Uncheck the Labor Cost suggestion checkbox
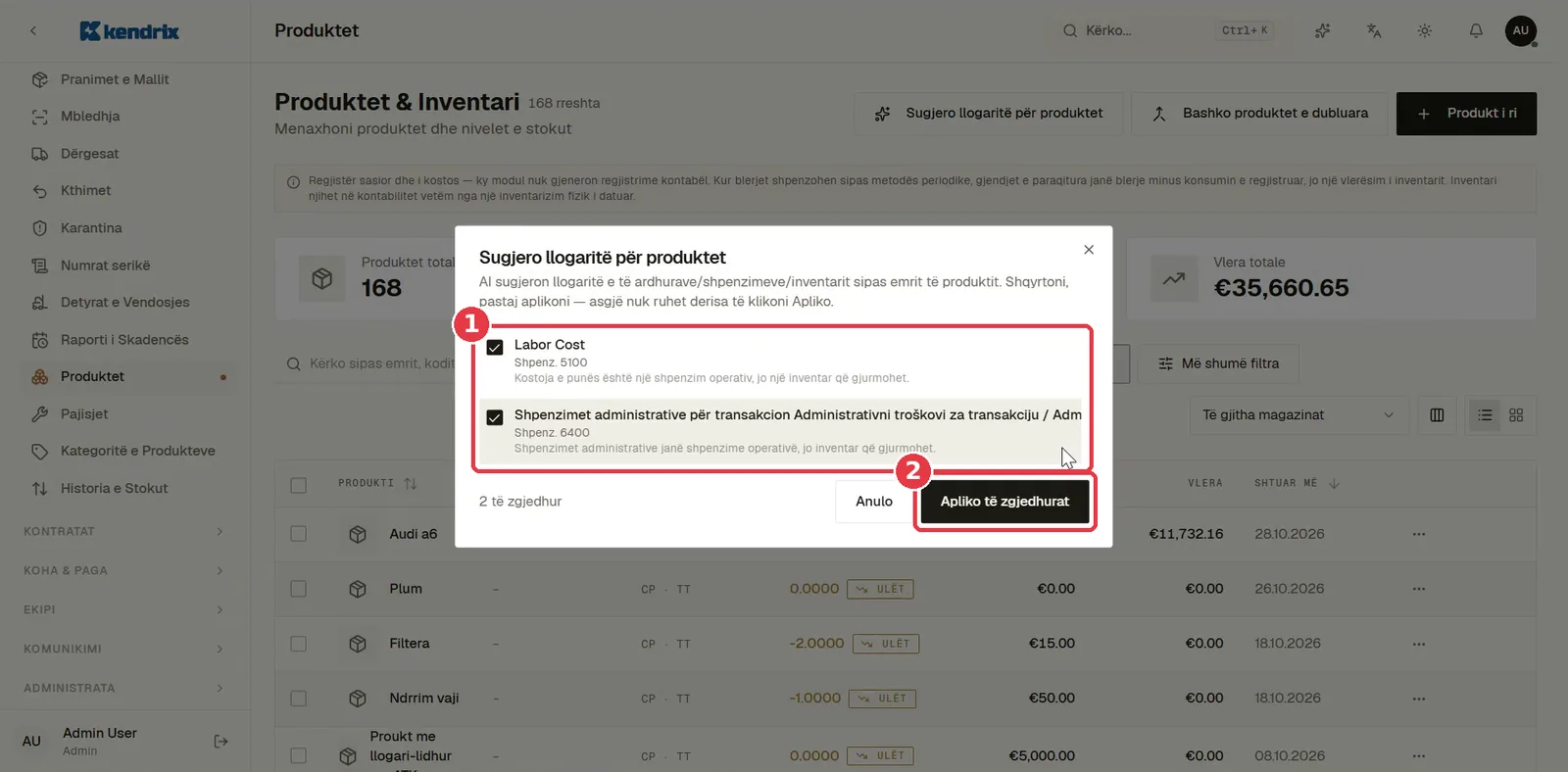 495,347
